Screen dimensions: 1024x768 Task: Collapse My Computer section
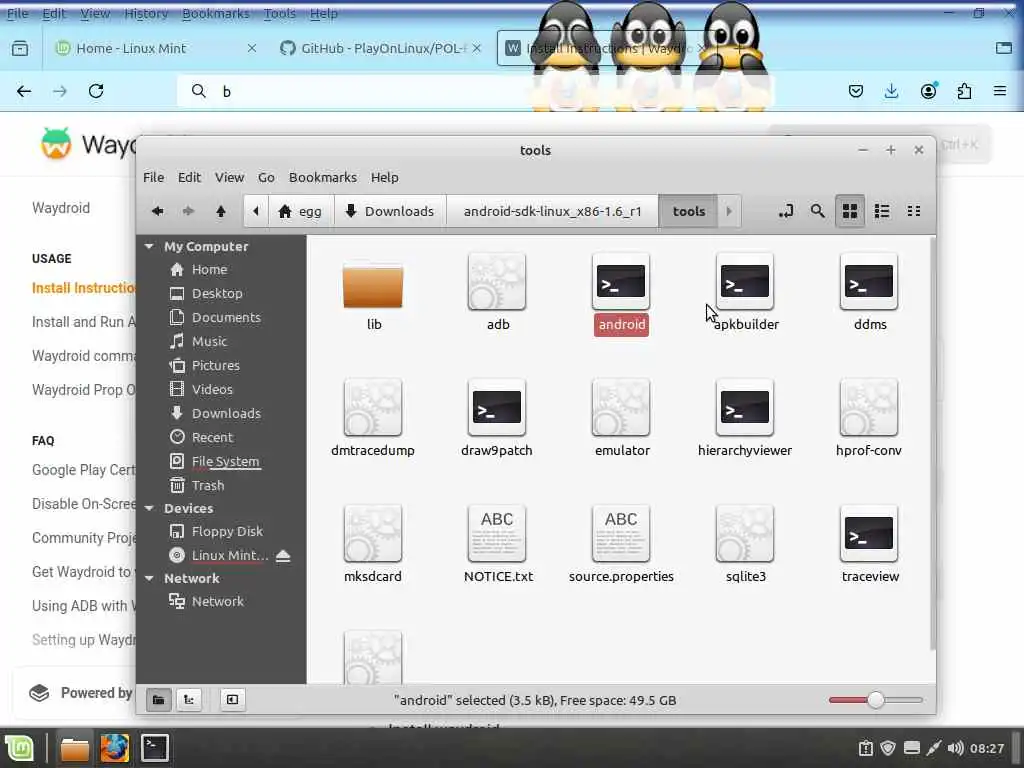(x=150, y=246)
